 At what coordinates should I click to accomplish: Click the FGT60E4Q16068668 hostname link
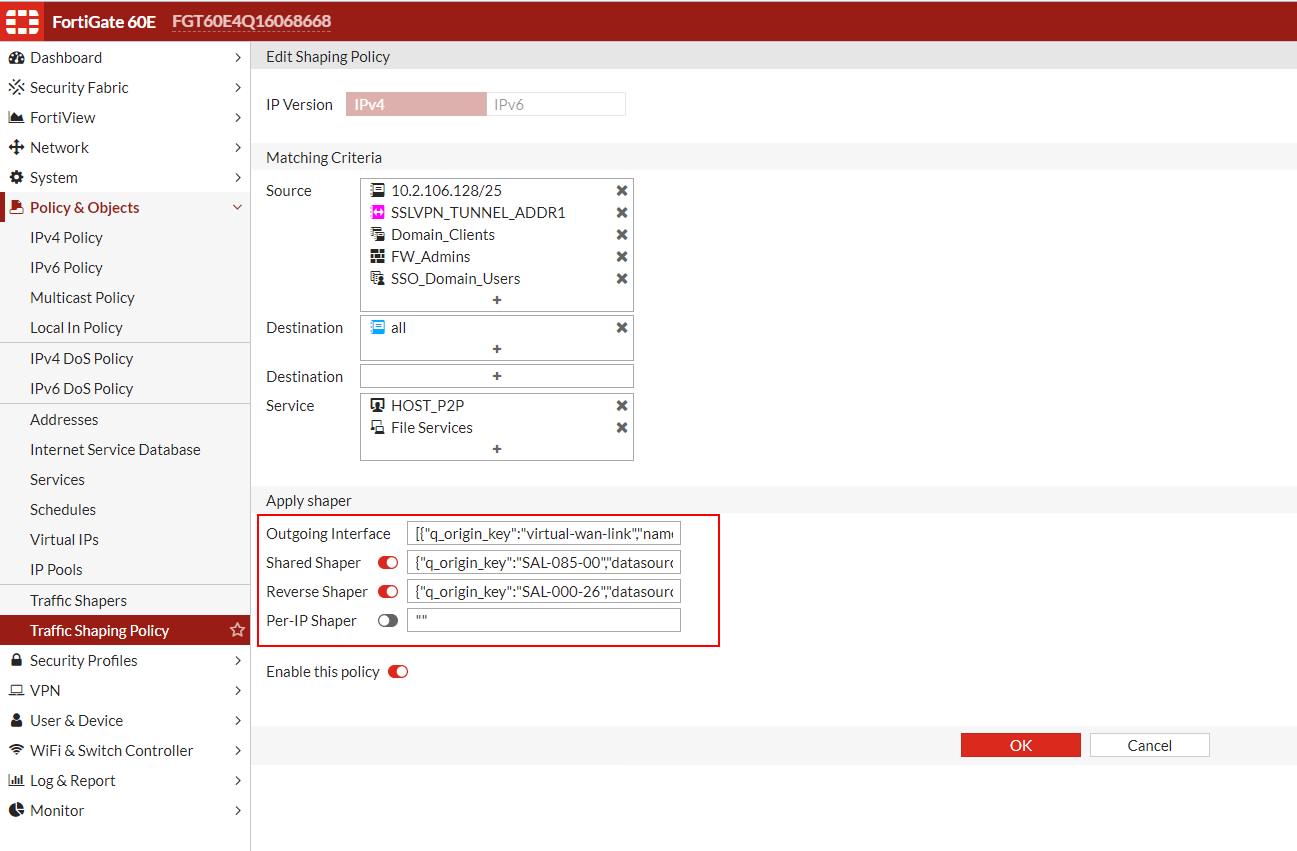[x=251, y=21]
